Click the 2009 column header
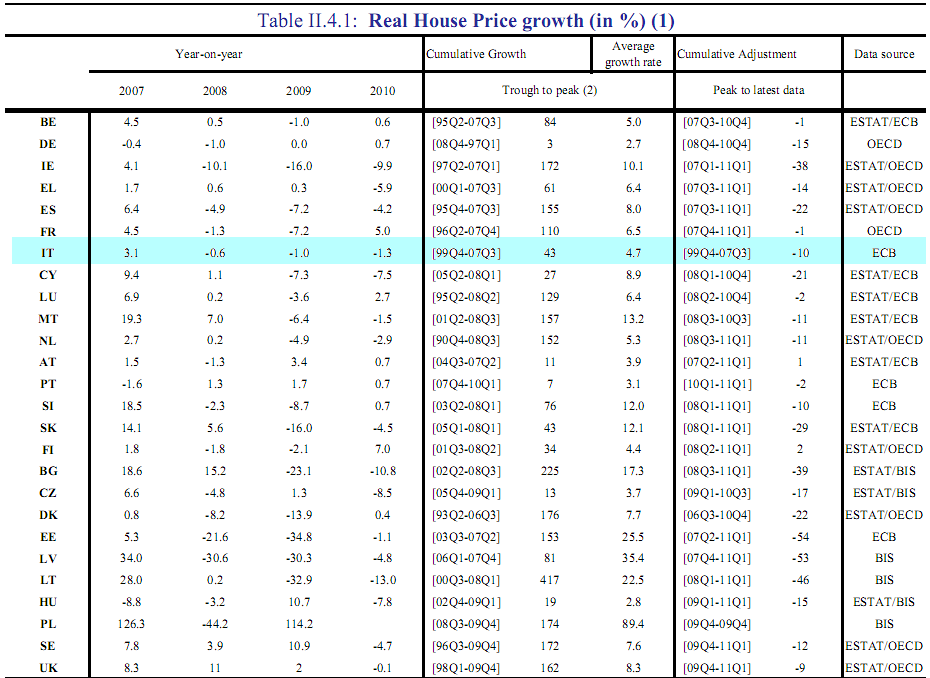This screenshot has height=678, width=930. pos(299,90)
